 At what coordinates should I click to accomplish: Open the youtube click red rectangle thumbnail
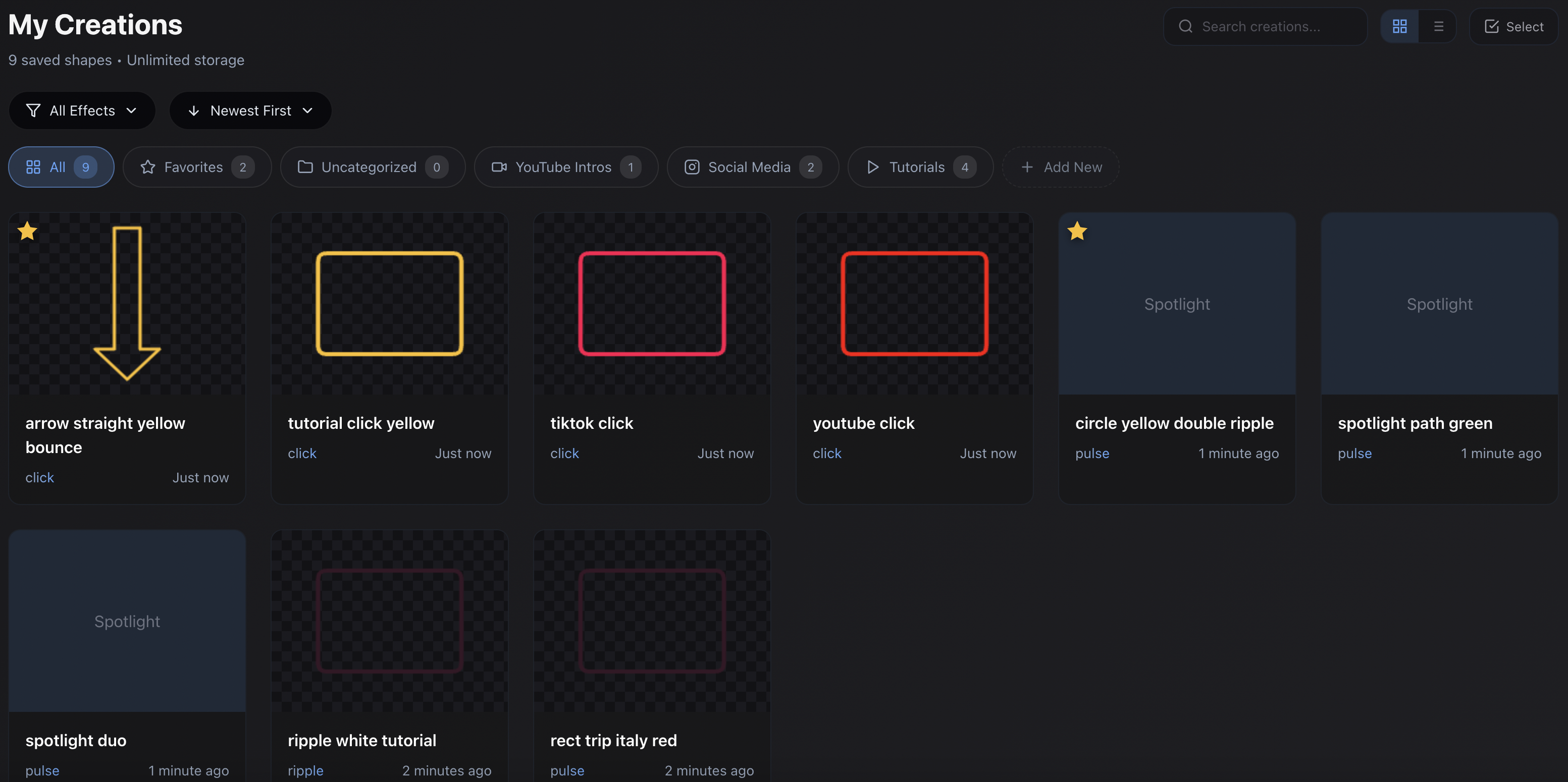click(914, 303)
